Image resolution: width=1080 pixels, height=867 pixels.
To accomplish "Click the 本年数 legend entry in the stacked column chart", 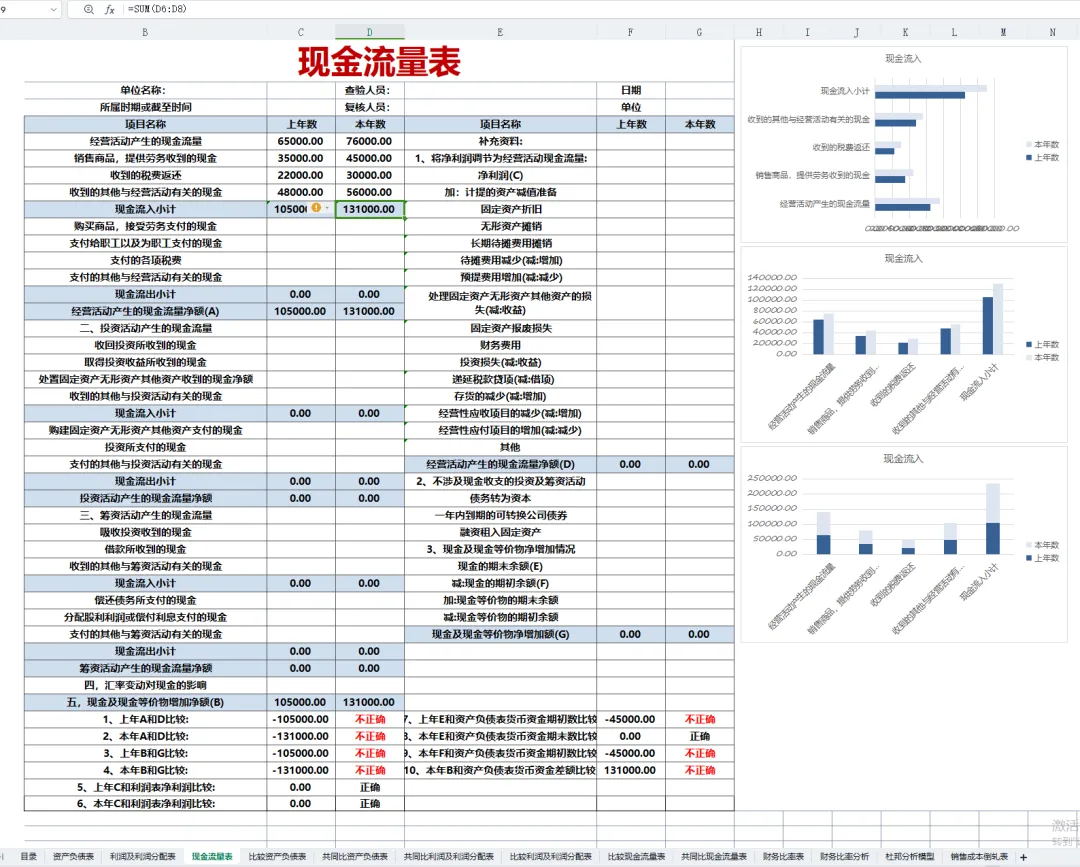I will click(1043, 545).
